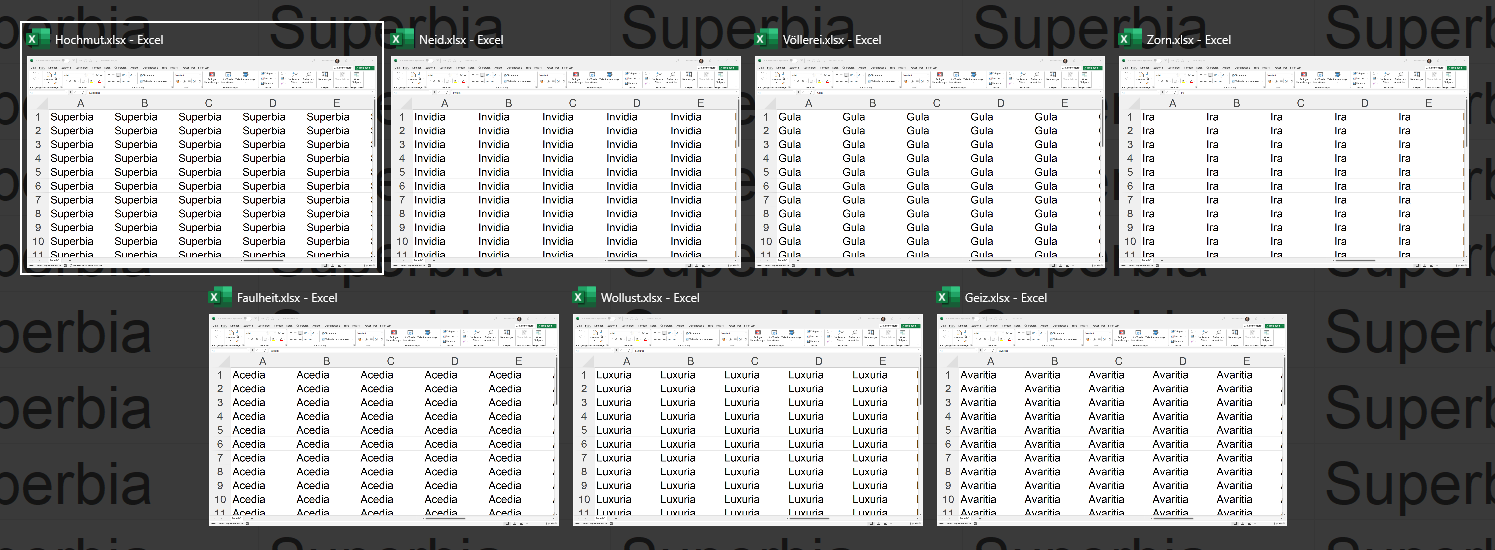
Task: Click the "Zorn.xlsx - Excel" title label
Action: tap(1189, 40)
